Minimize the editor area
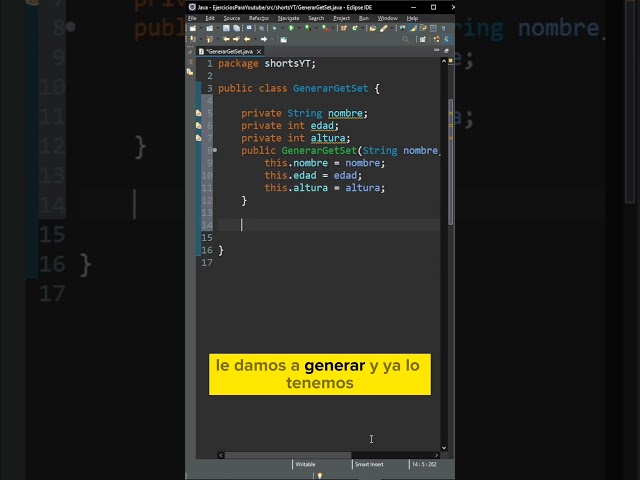The height and width of the screenshot is (480, 640). pos(436,50)
